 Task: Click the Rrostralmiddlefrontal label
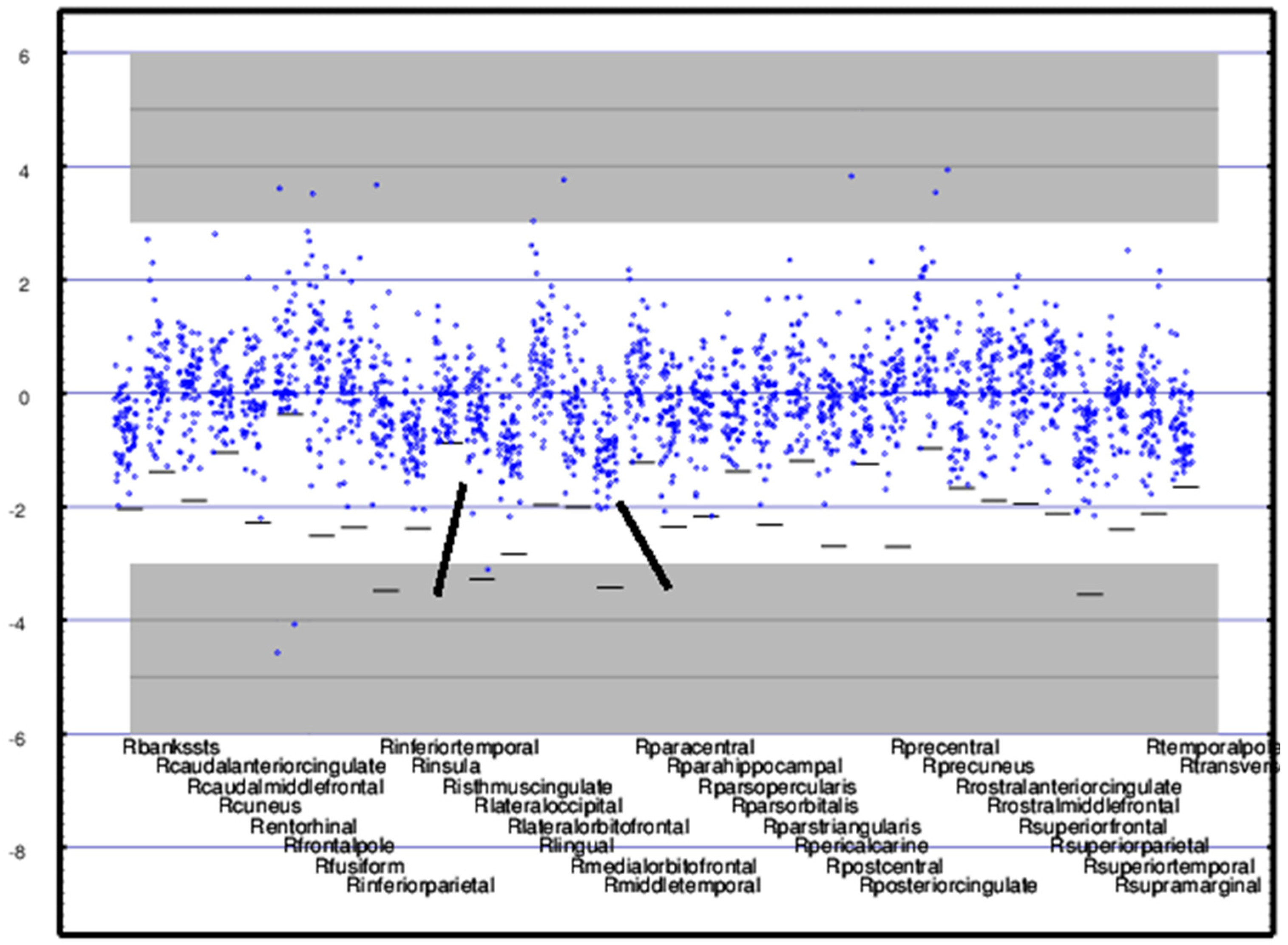[1083, 806]
